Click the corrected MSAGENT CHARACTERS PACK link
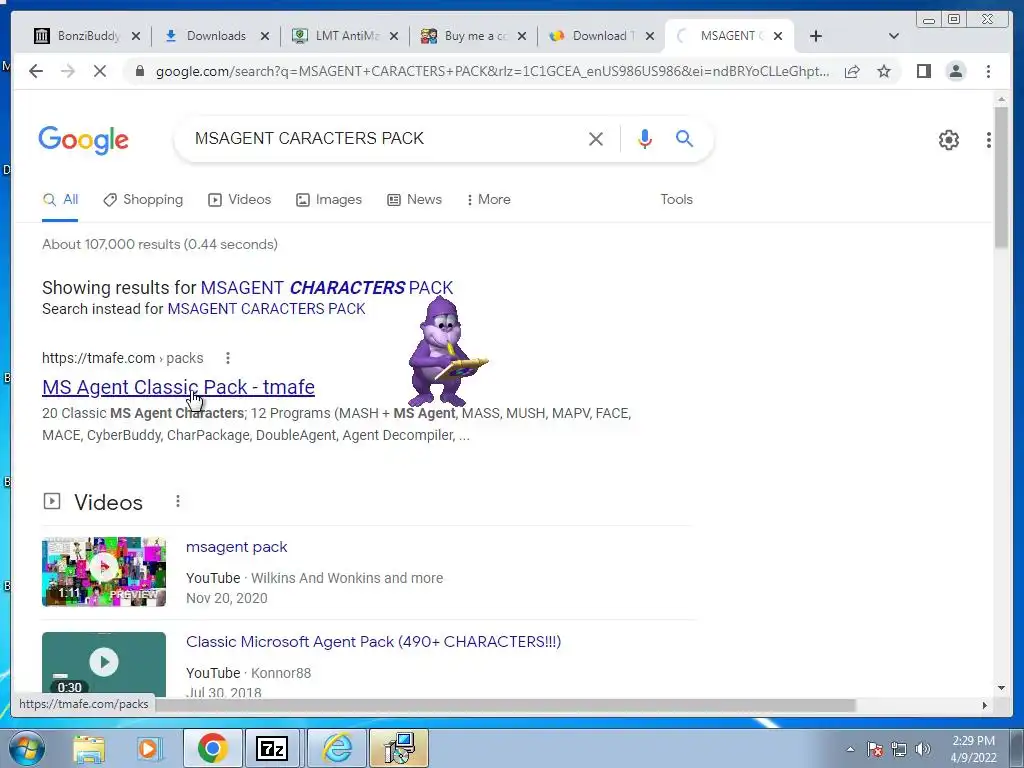1024x768 pixels. point(327,287)
